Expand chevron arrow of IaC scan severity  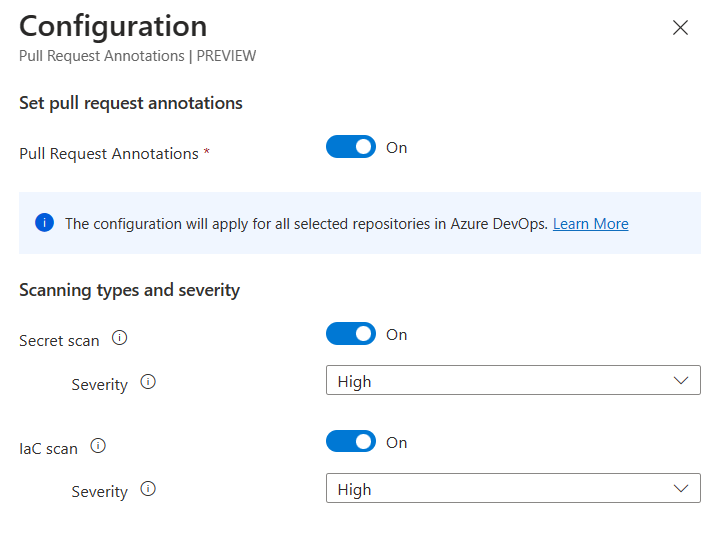[681, 489]
